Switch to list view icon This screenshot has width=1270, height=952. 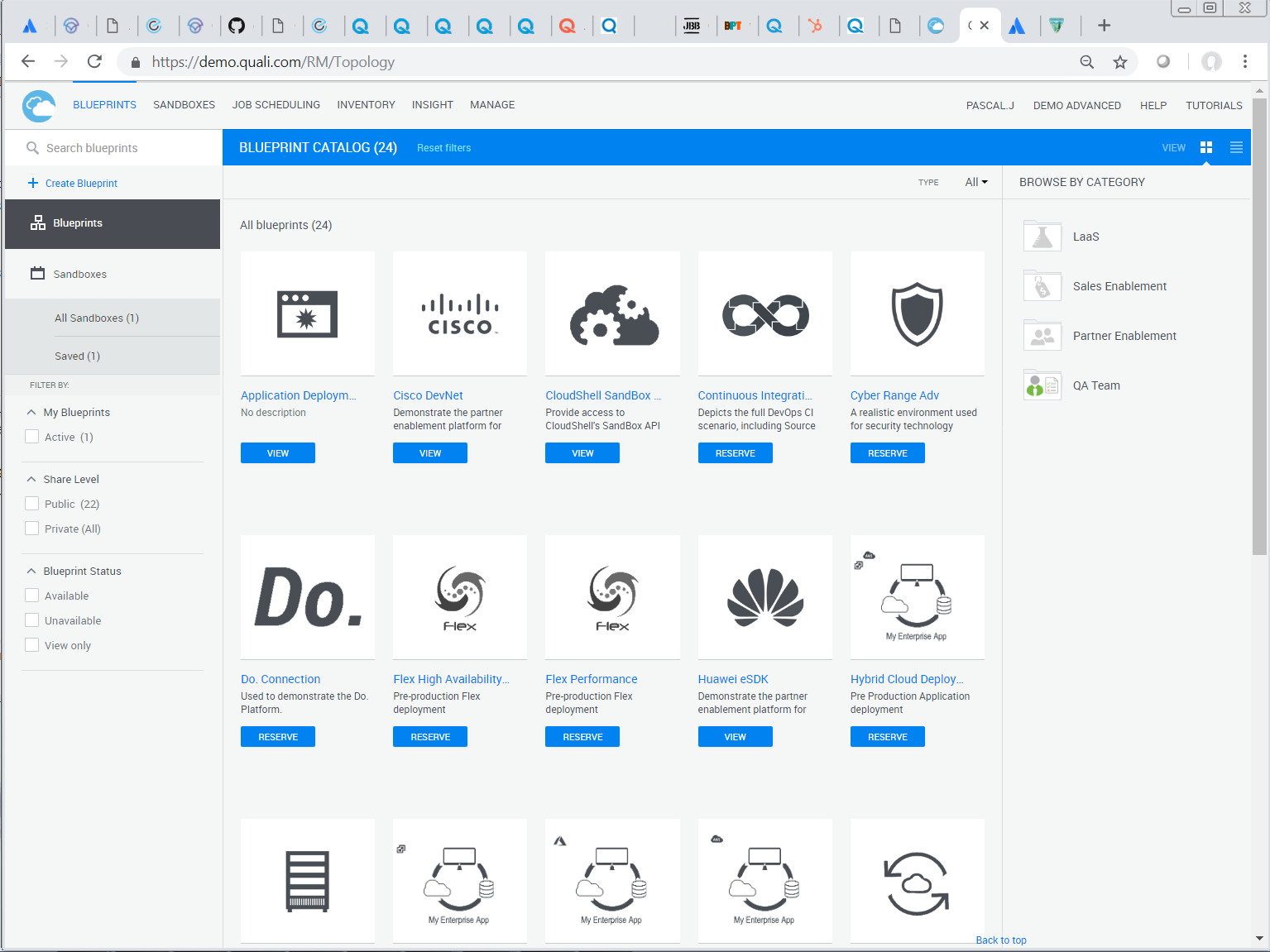click(x=1236, y=147)
